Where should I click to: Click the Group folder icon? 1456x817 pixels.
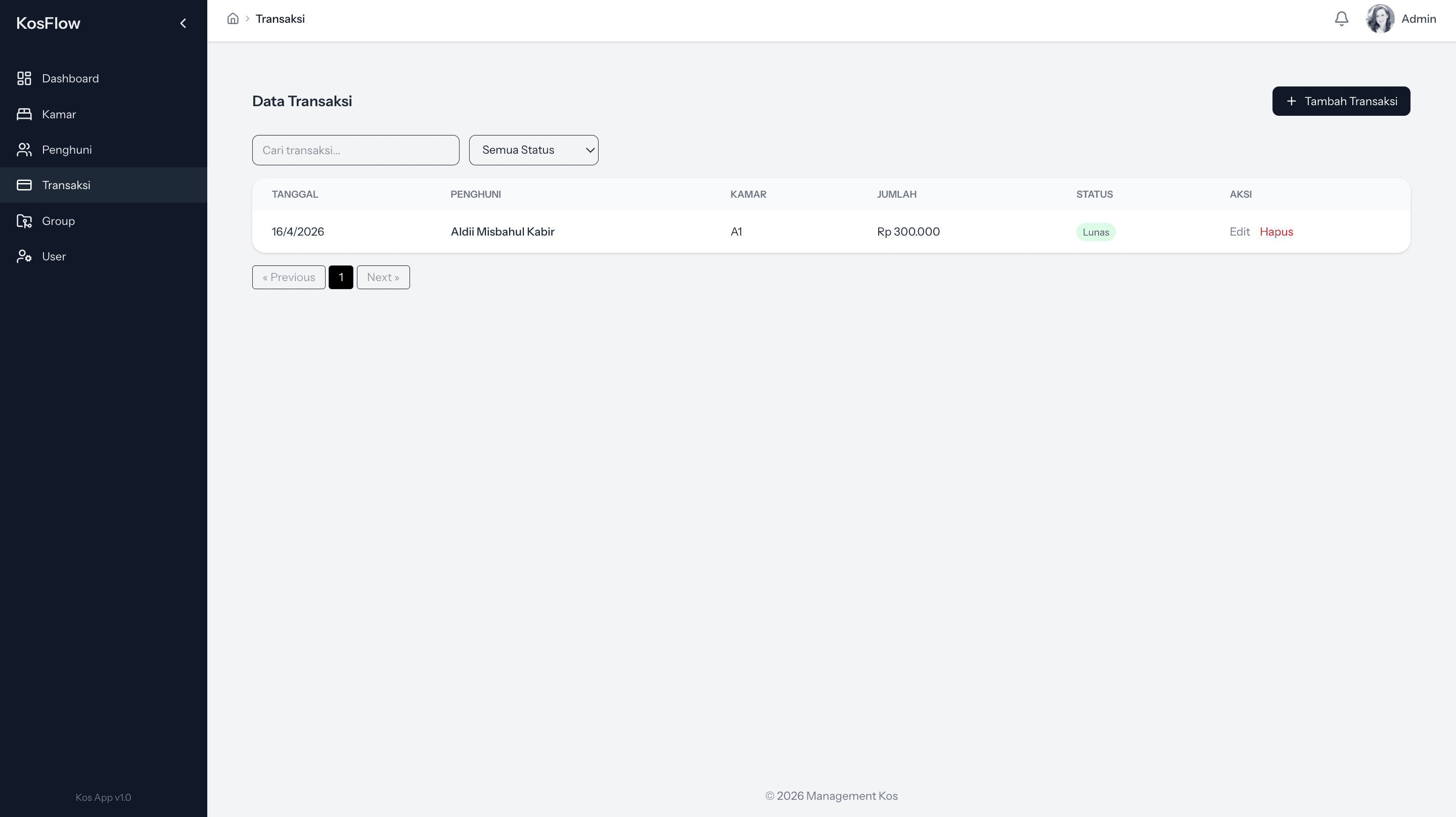(x=24, y=221)
